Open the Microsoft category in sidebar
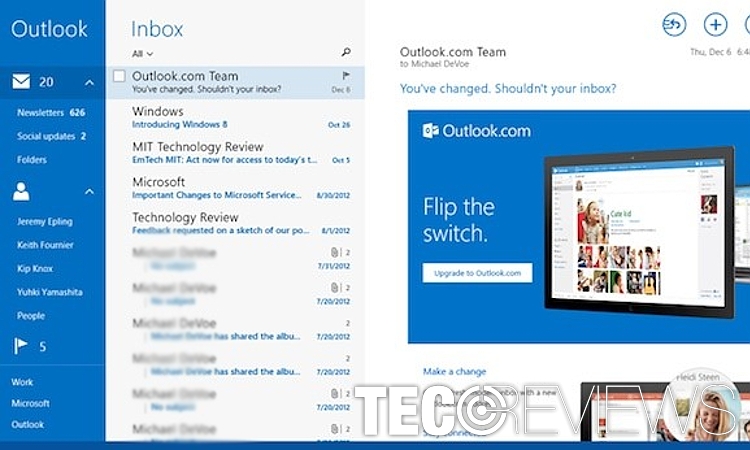The image size is (750, 450). [30, 403]
